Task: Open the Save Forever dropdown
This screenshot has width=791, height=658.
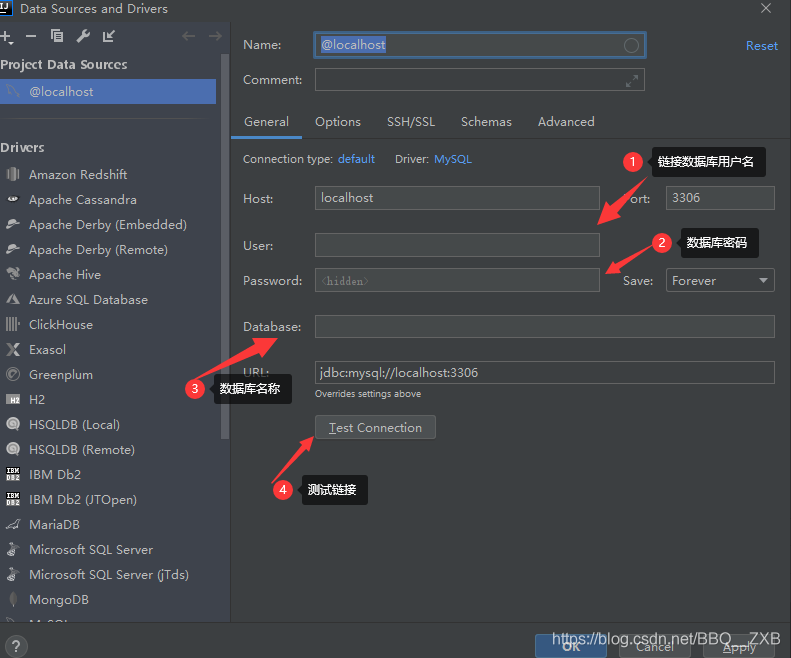Action: tap(720, 280)
